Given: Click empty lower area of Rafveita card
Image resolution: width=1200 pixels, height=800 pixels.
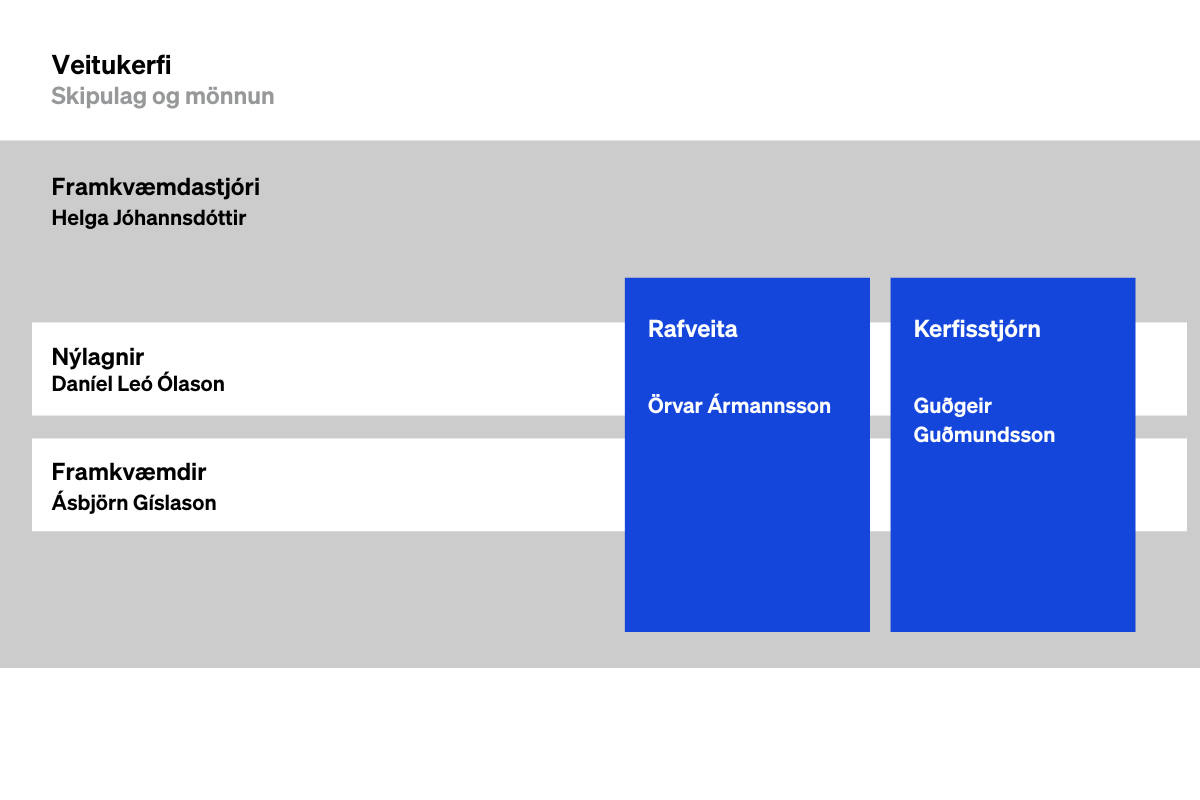Looking at the screenshot, I should [747, 560].
